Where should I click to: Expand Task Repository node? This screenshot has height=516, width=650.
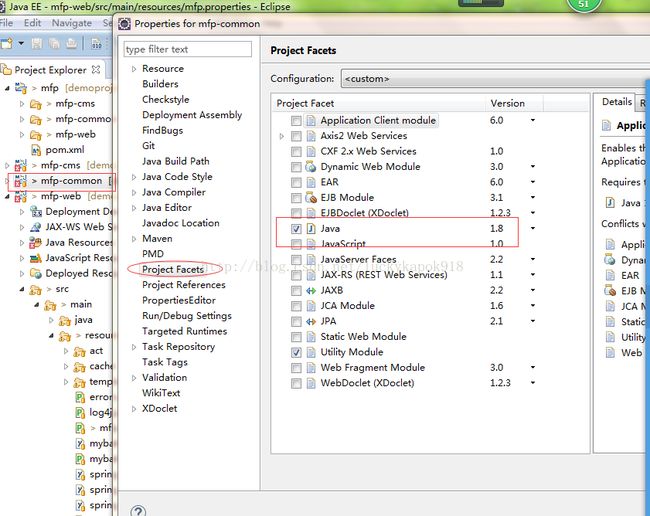134,347
